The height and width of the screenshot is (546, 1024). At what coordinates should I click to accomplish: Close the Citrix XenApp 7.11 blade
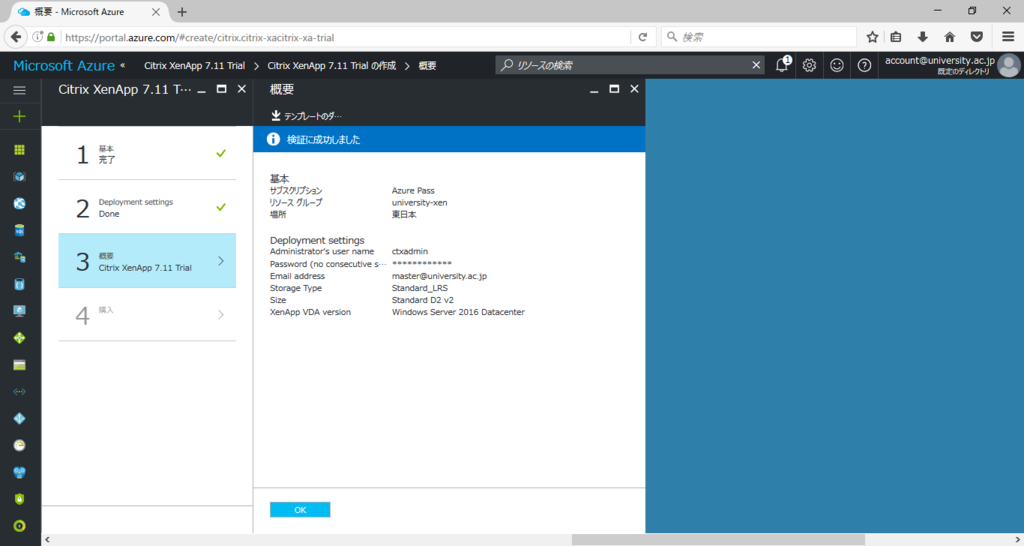point(242,89)
